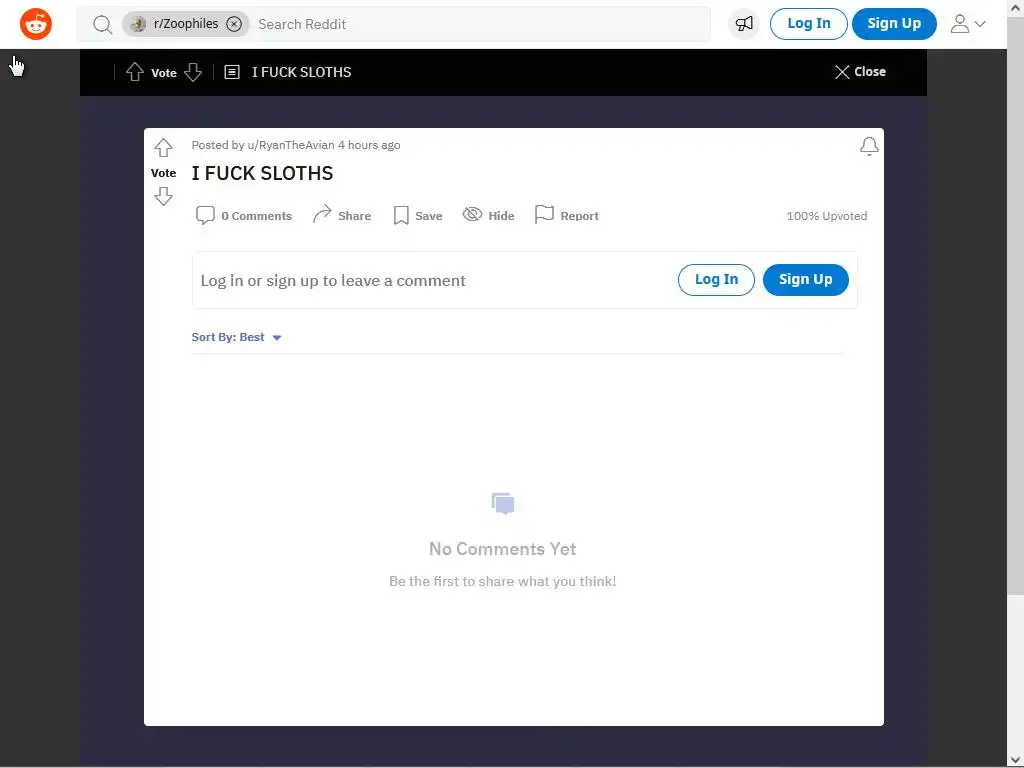Share the post
The width and height of the screenshot is (1024, 768).
(342, 216)
